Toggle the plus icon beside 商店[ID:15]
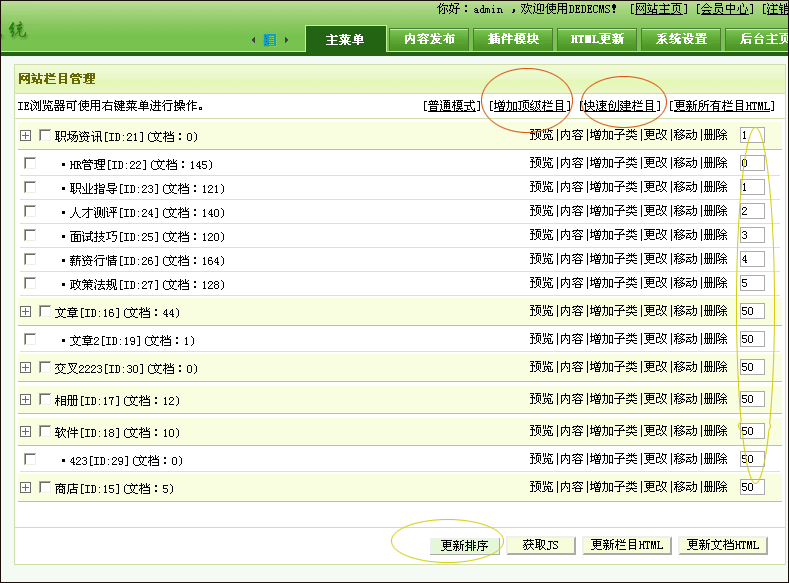Screen dimensions: 789x583 (x=26, y=488)
